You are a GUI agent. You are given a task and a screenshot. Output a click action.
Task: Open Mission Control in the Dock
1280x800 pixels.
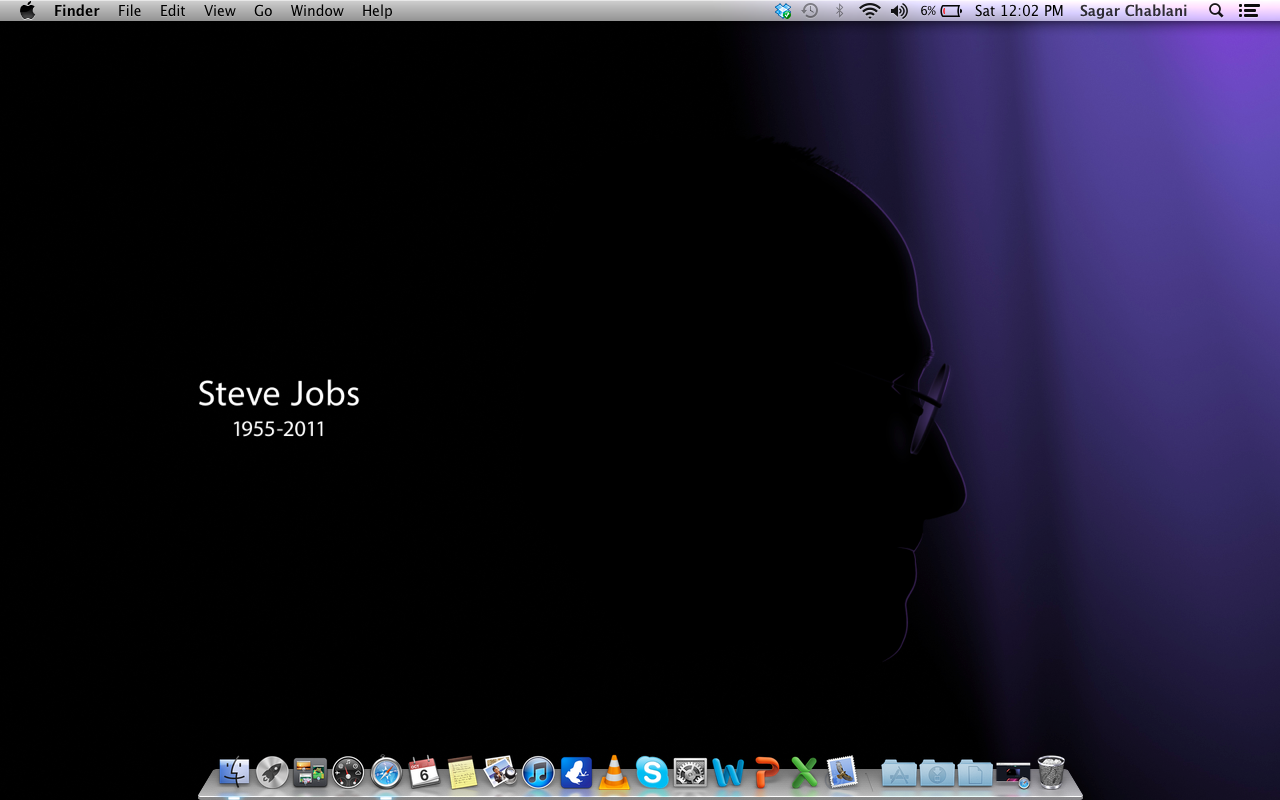(310, 772)
